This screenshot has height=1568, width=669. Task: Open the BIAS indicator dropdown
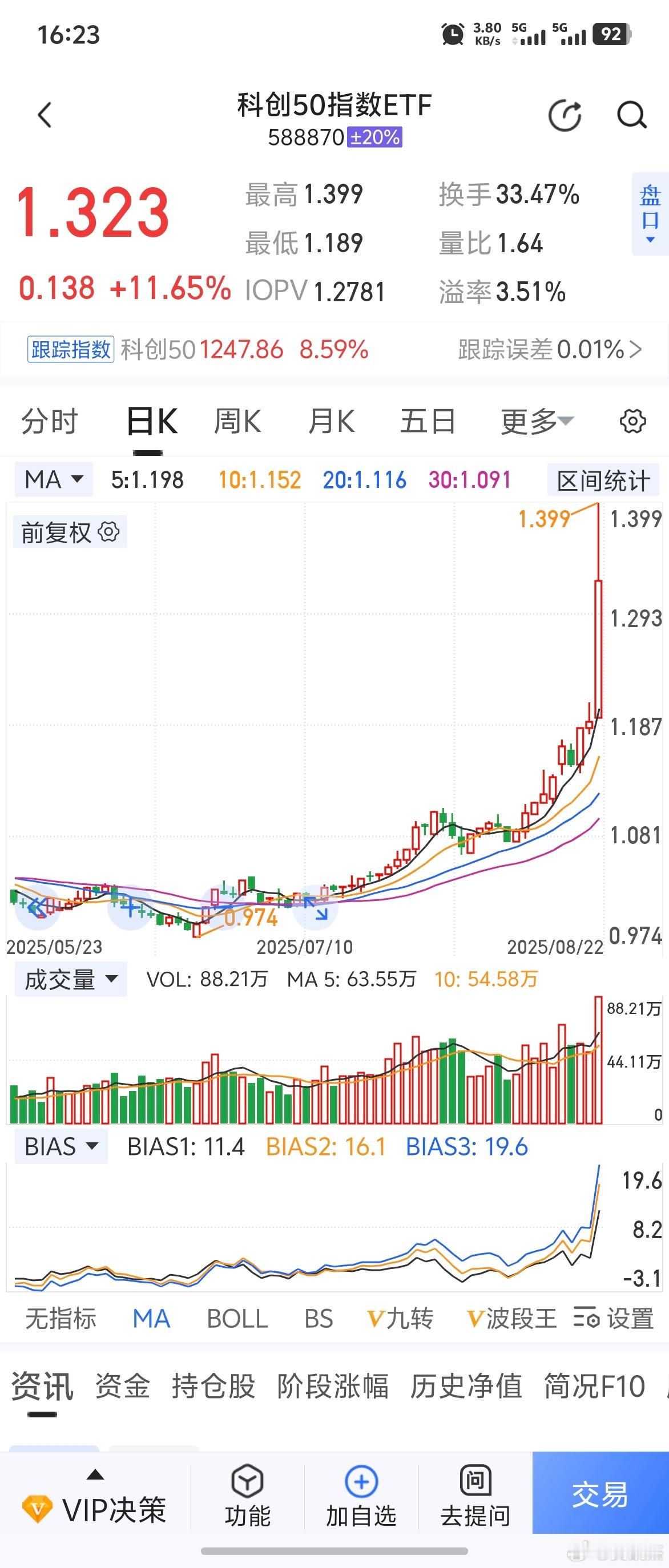[61, 1146]
